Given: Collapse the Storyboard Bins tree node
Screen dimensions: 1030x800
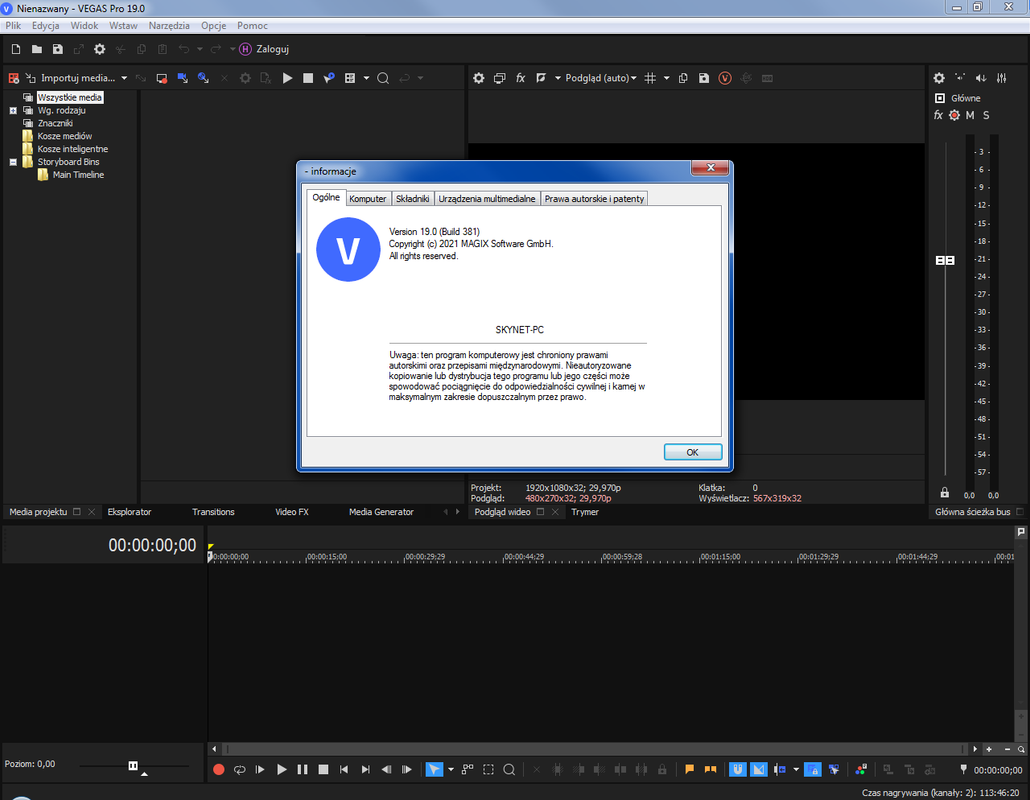Looking at the screenshot, I should tap(13, 162).
